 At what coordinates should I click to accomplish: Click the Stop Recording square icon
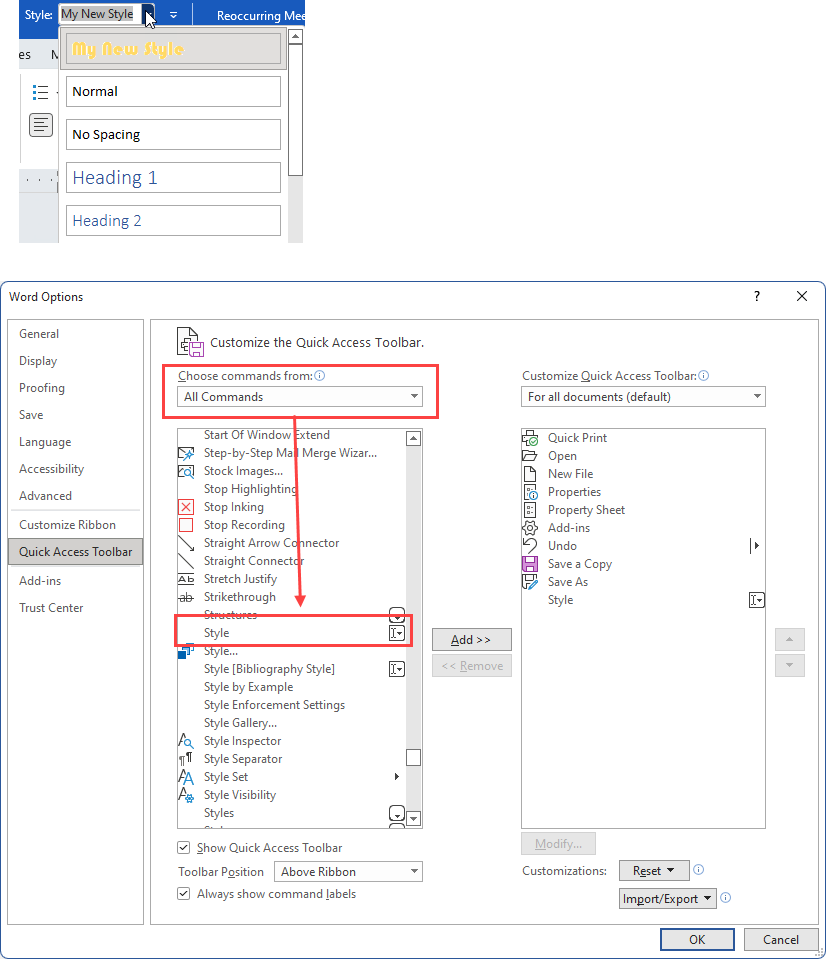click(x=186, y=525)
